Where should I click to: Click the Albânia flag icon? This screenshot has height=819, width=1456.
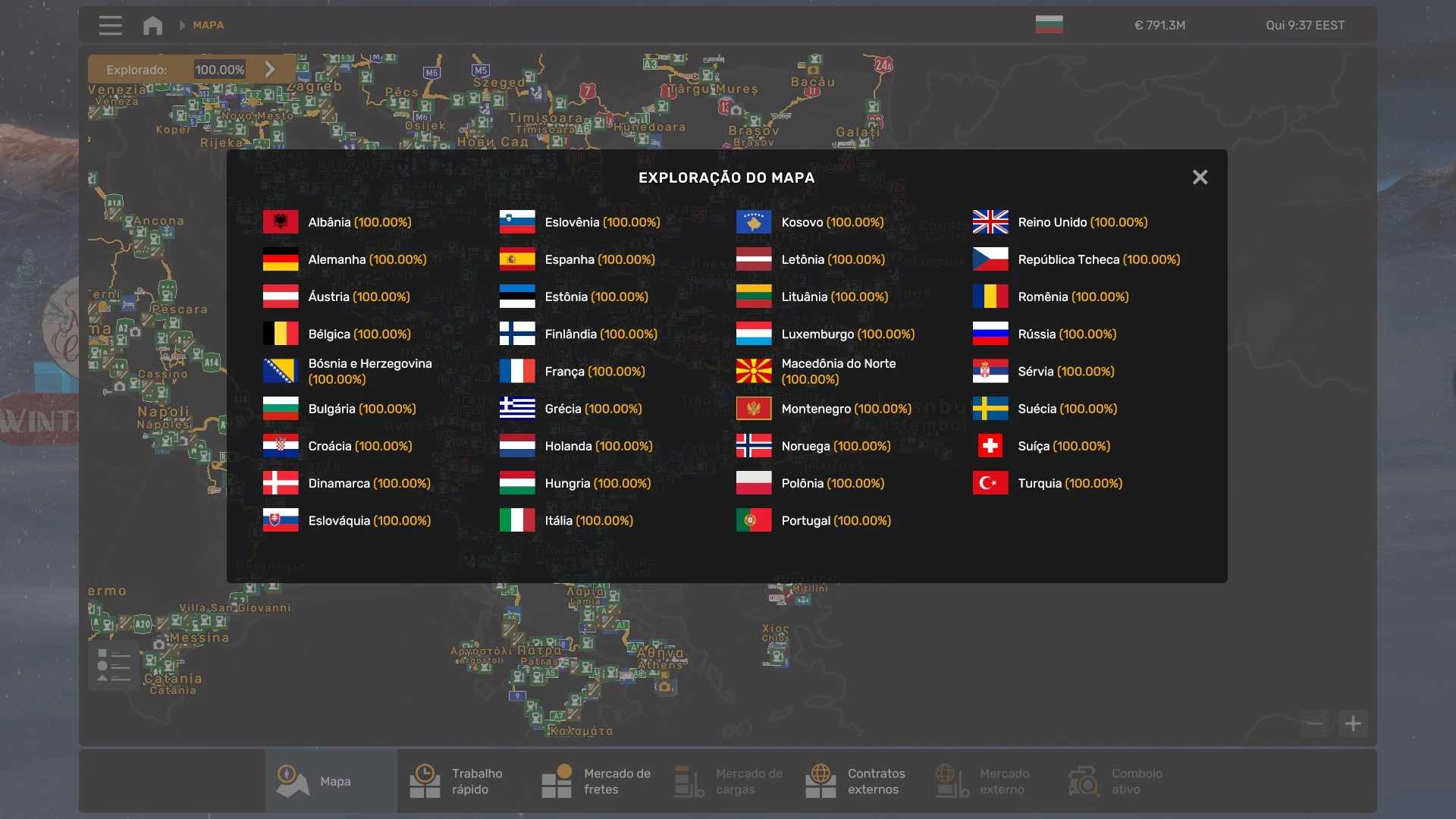click(281, 222)
